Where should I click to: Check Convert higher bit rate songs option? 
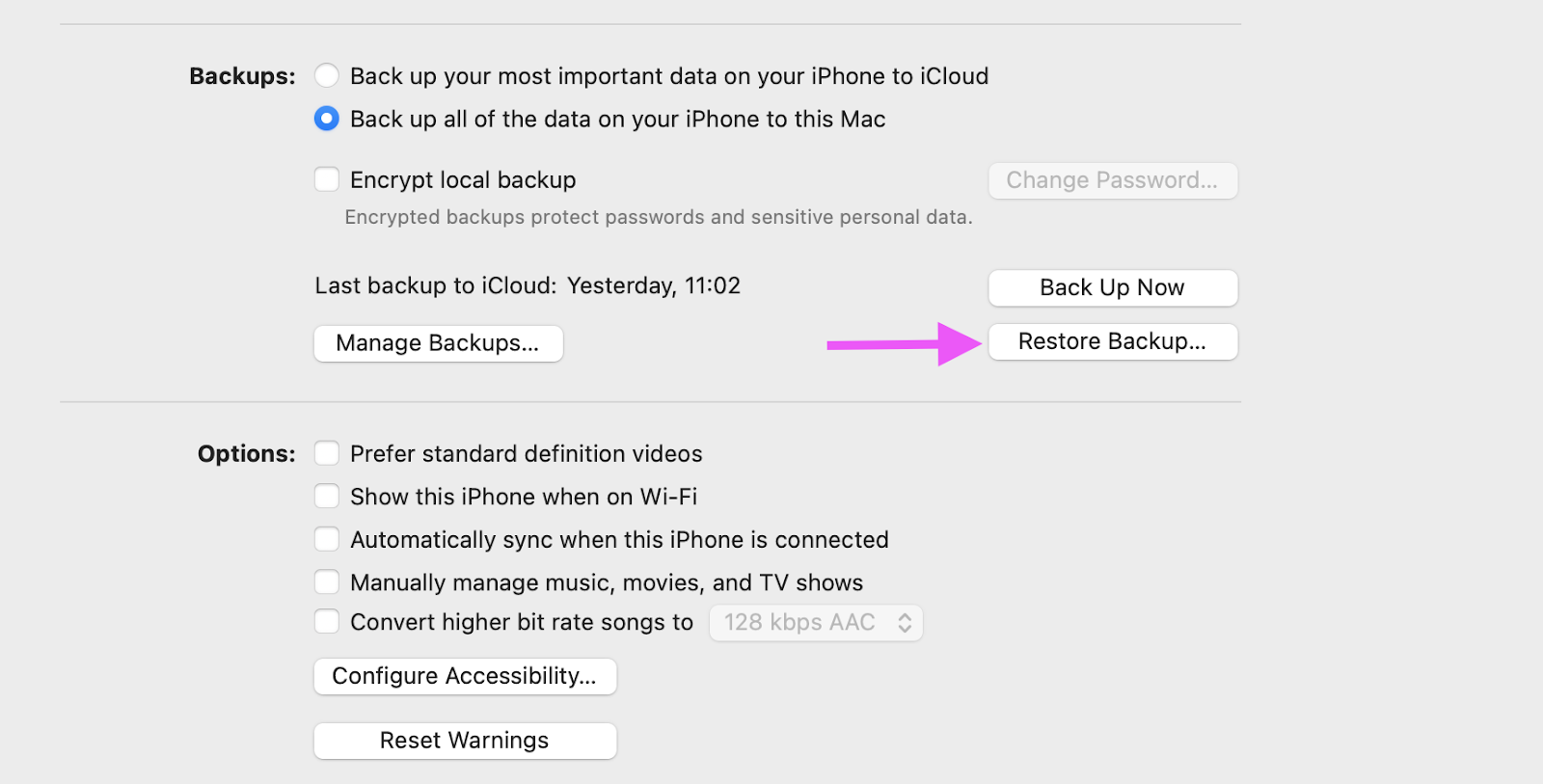[327, 622]
